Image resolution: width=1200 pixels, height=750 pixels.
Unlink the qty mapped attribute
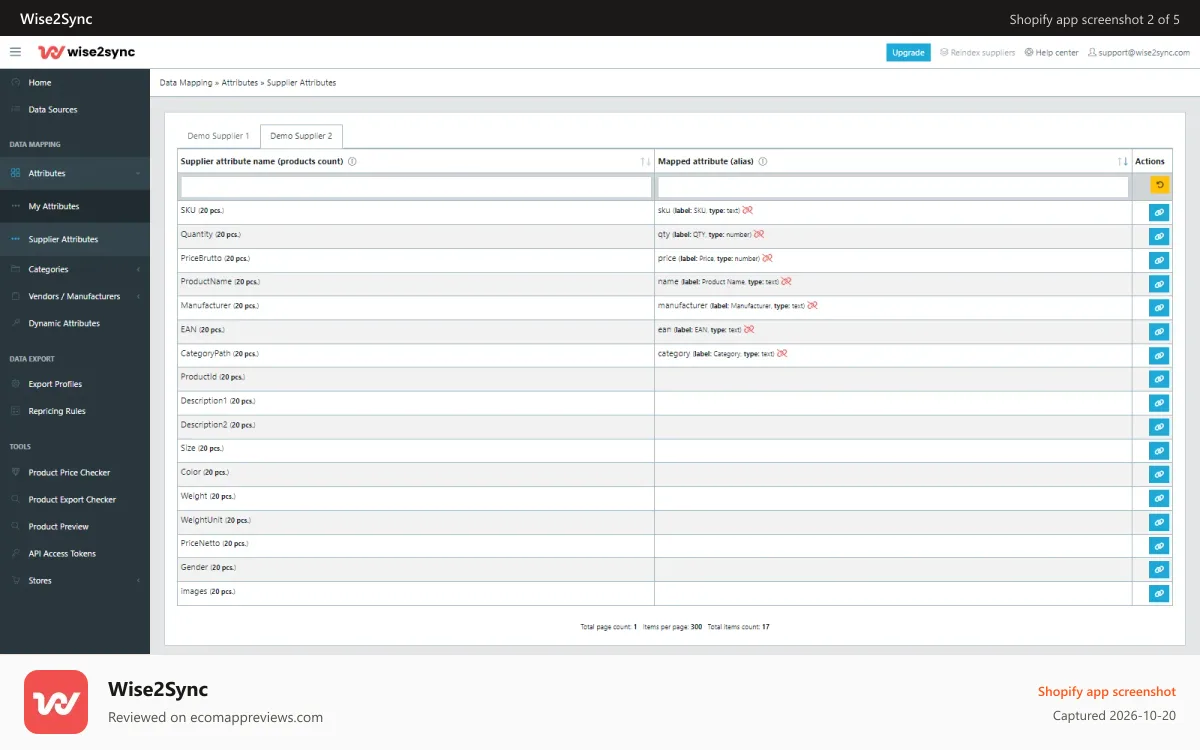(759, 234)
